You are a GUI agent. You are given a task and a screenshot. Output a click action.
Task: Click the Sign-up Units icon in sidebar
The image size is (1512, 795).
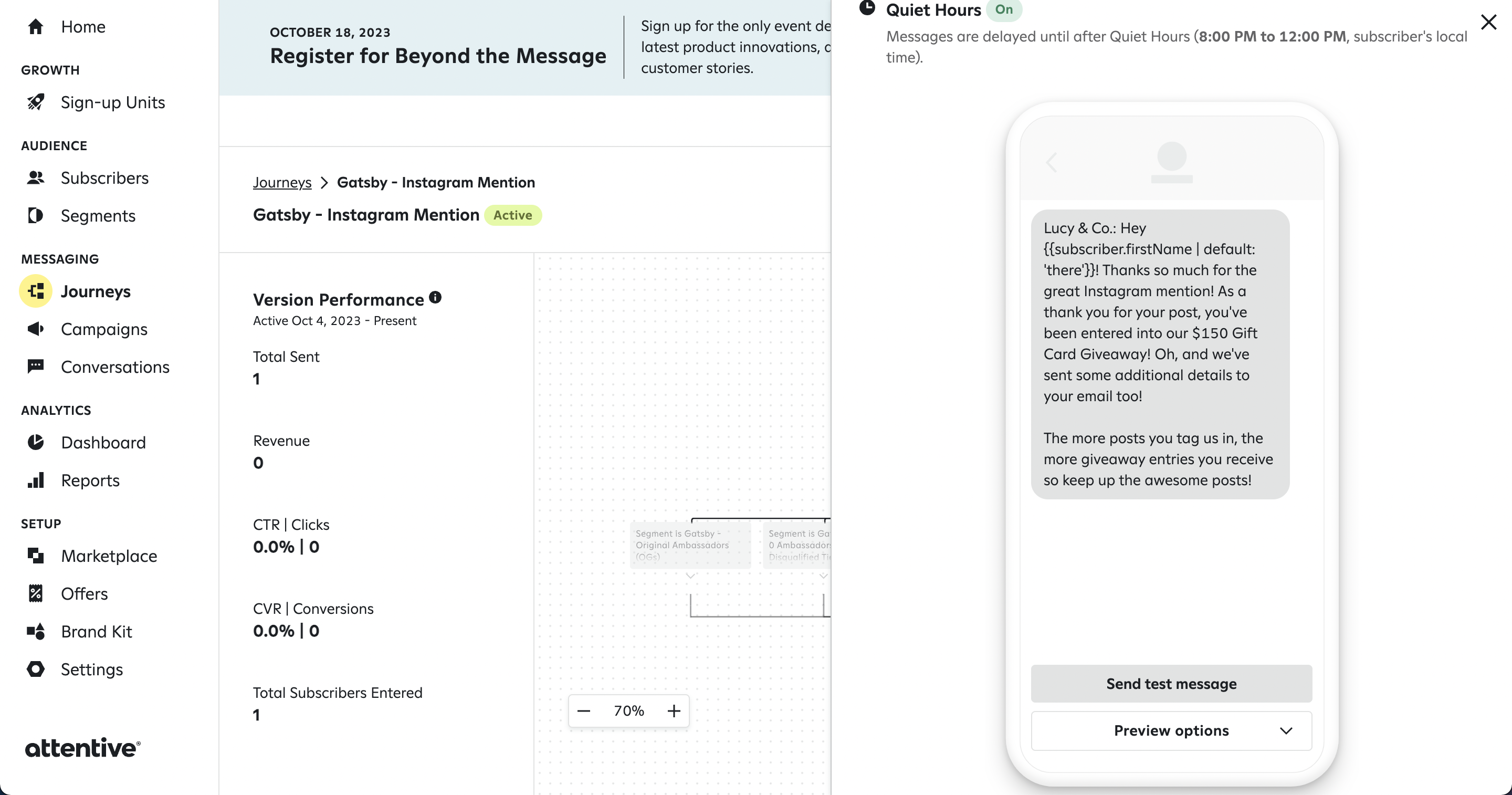pyautogui.click(x=36, y=101)
